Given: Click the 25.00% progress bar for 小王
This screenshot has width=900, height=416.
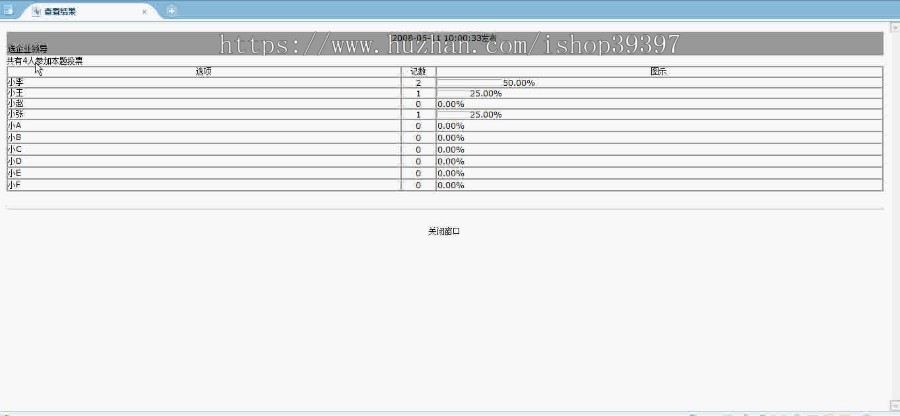Looking at the screenshot, I should 453,93.
